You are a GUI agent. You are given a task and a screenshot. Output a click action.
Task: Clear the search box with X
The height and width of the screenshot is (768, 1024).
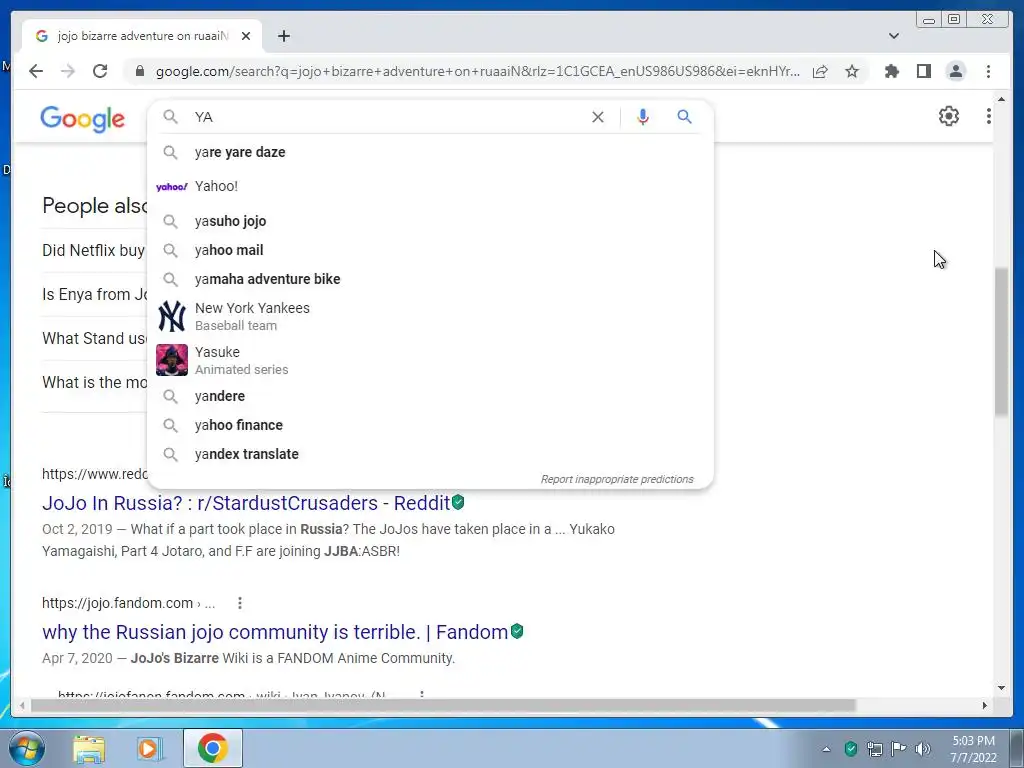[x=598, y=117]
